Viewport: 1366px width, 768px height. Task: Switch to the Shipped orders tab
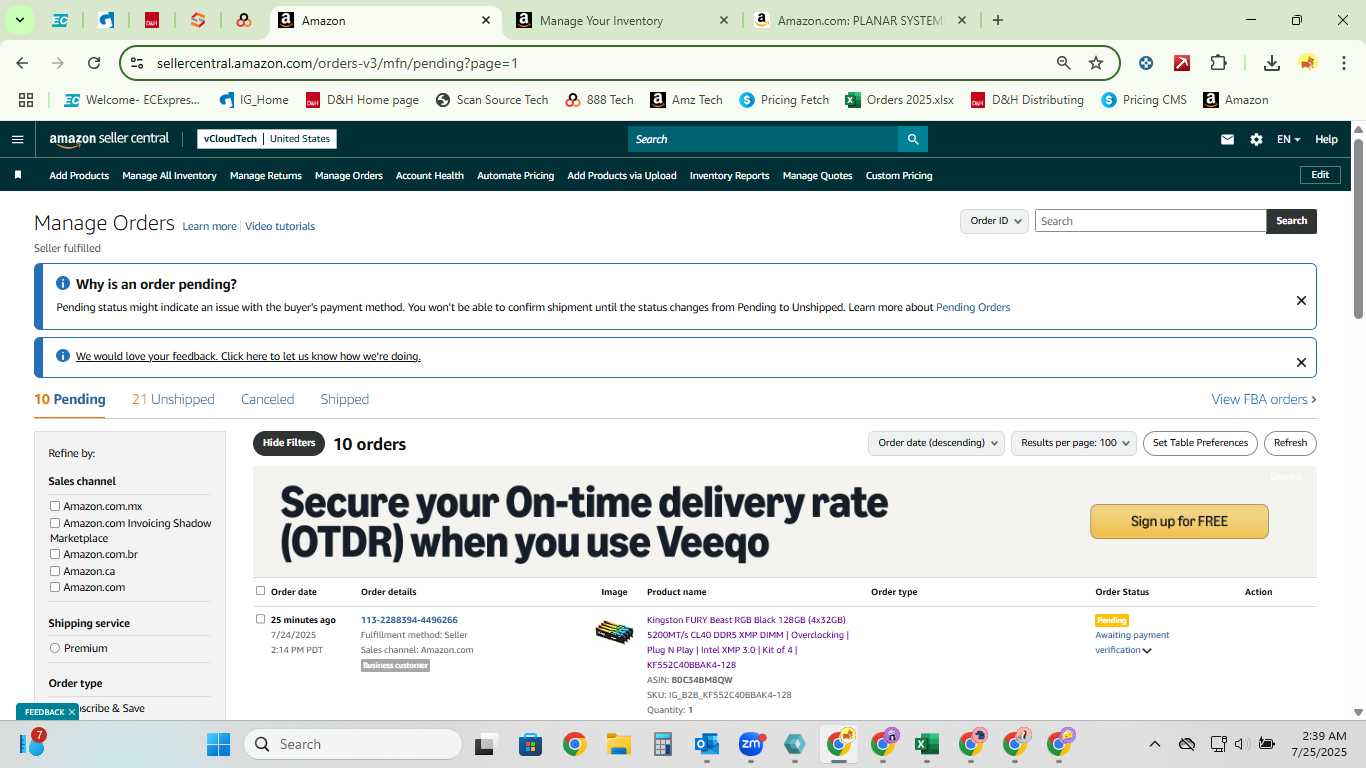[344, 399]
